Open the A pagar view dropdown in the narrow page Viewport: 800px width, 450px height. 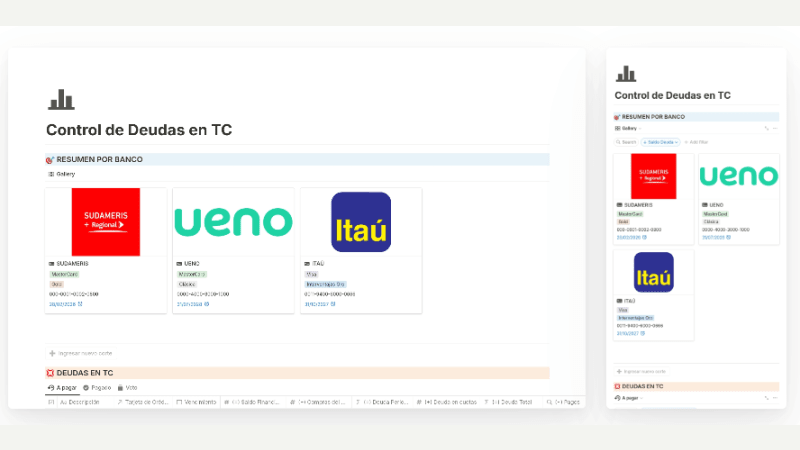pyautogui.click(x=629, y=398)
